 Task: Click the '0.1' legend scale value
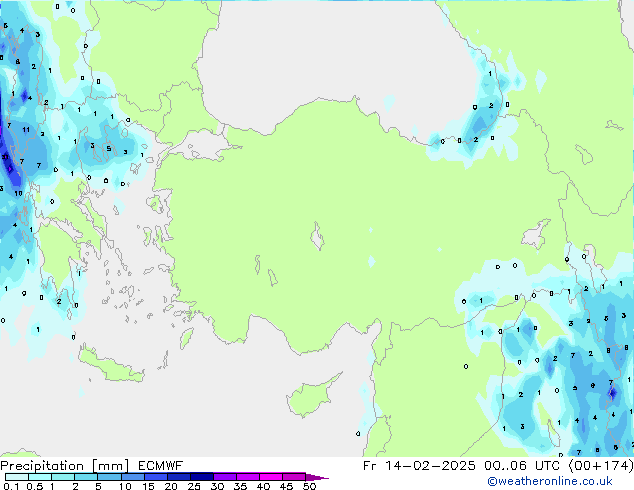[x=11, y=486]
